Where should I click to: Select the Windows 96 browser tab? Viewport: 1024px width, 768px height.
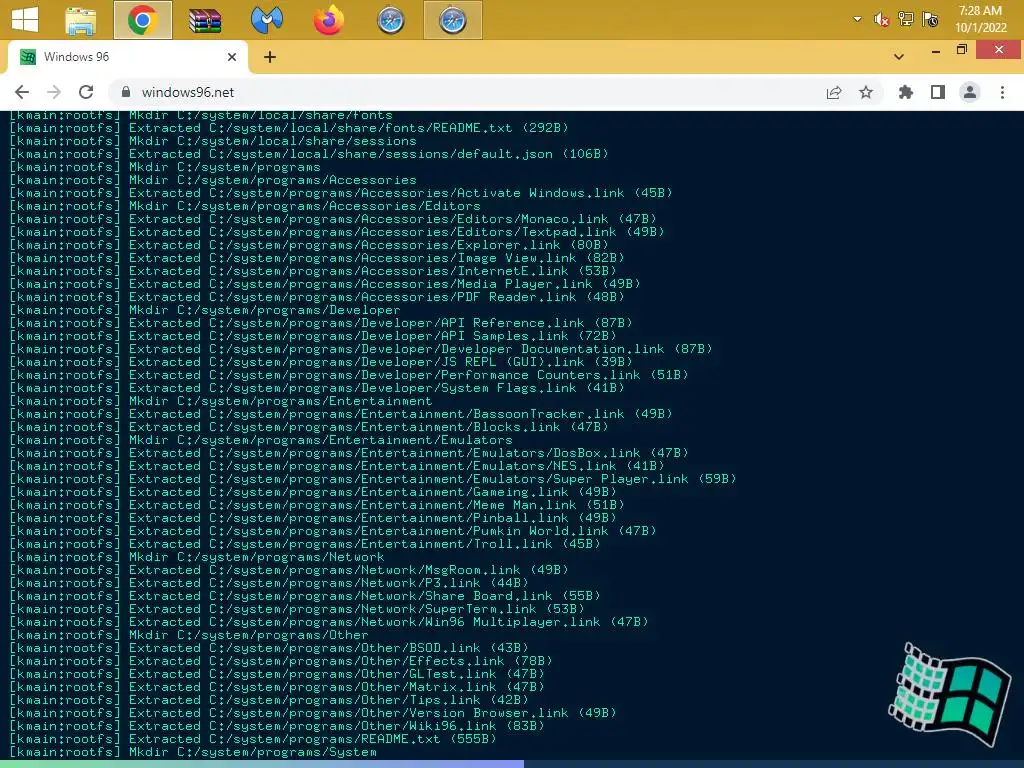click(129, 57)
